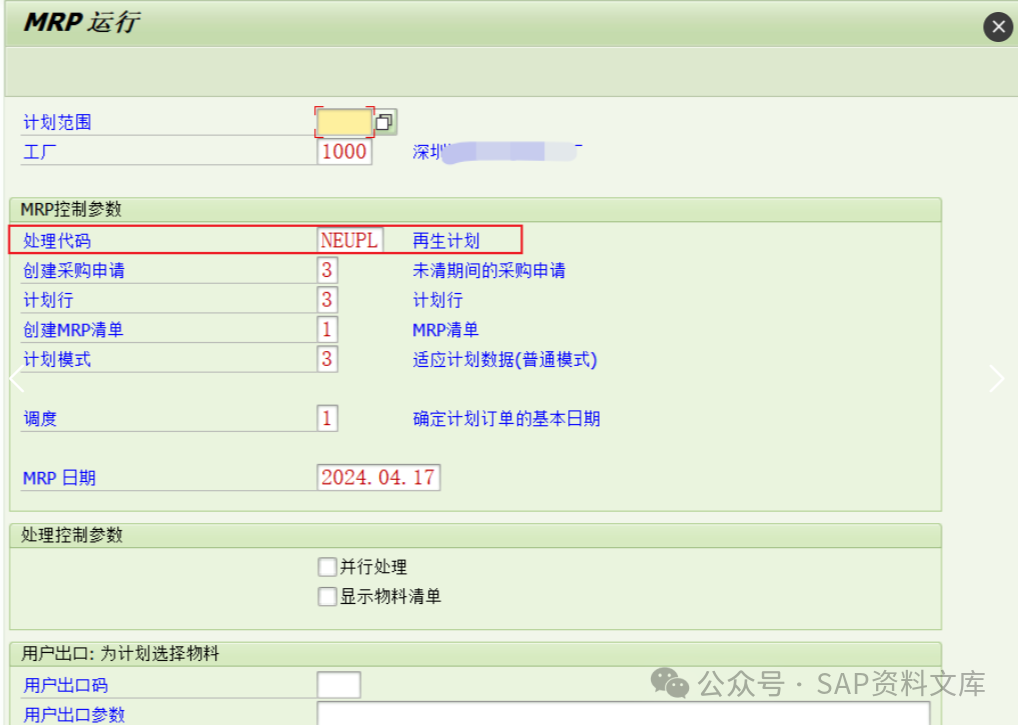Click the 创建采购申请 value field
Image resolution: width=1018 pixels, height=725 pixels.
327,270
